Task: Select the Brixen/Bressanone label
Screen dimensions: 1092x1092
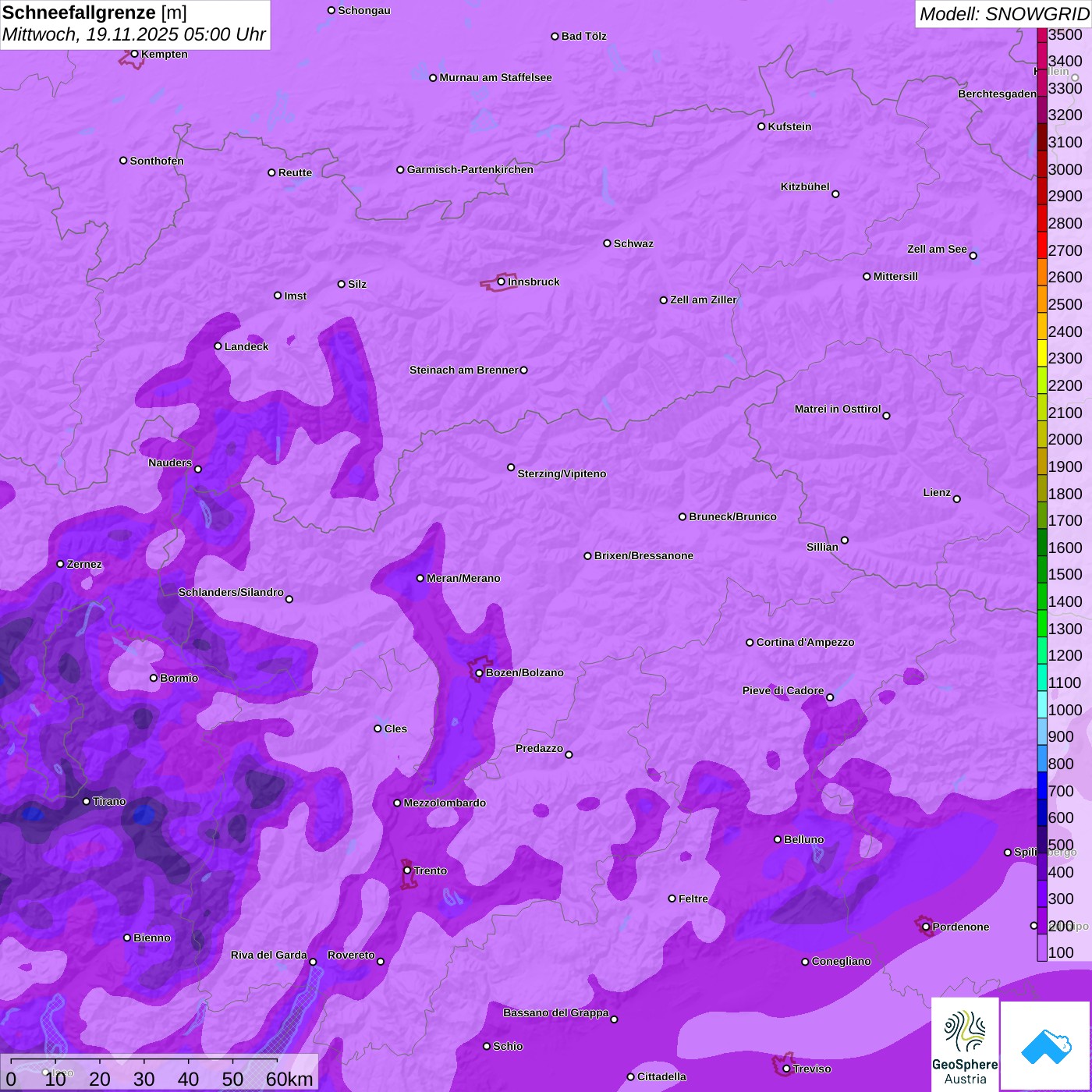Action: click(x=643, y=555)
